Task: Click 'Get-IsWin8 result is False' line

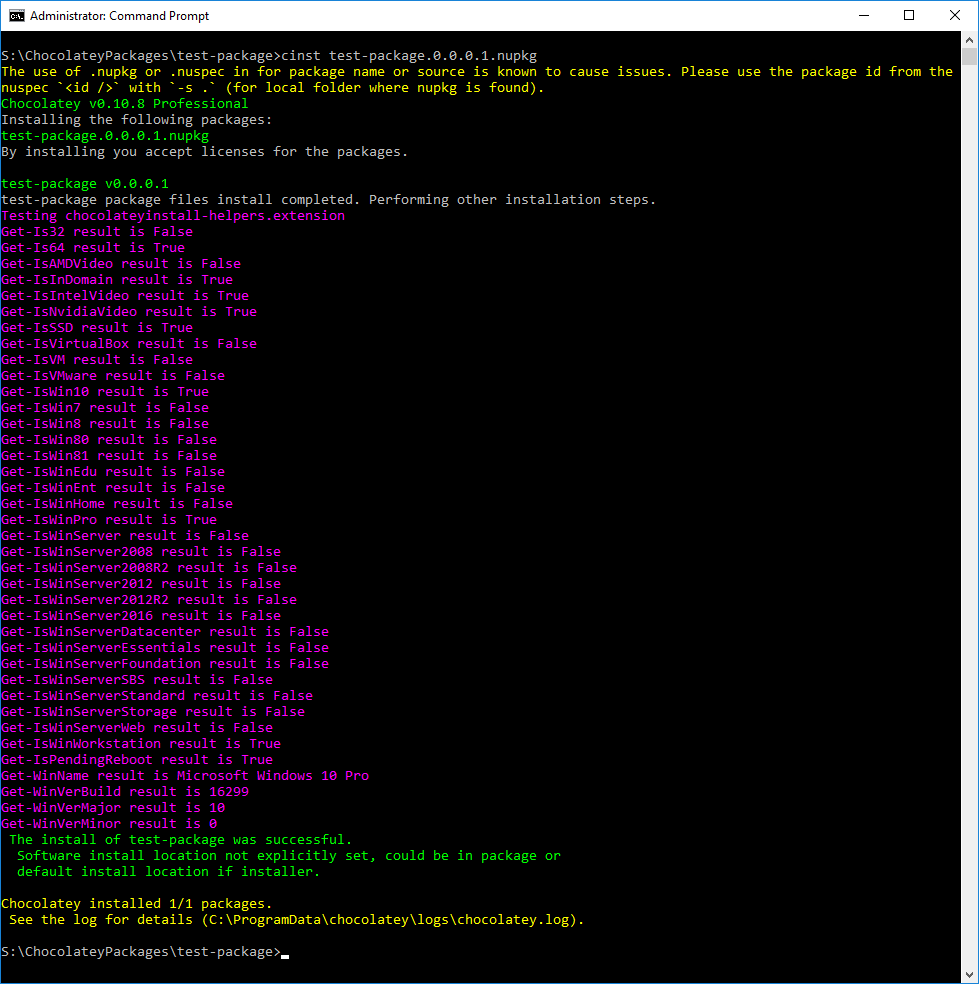Action: click(x=105, y=424)
